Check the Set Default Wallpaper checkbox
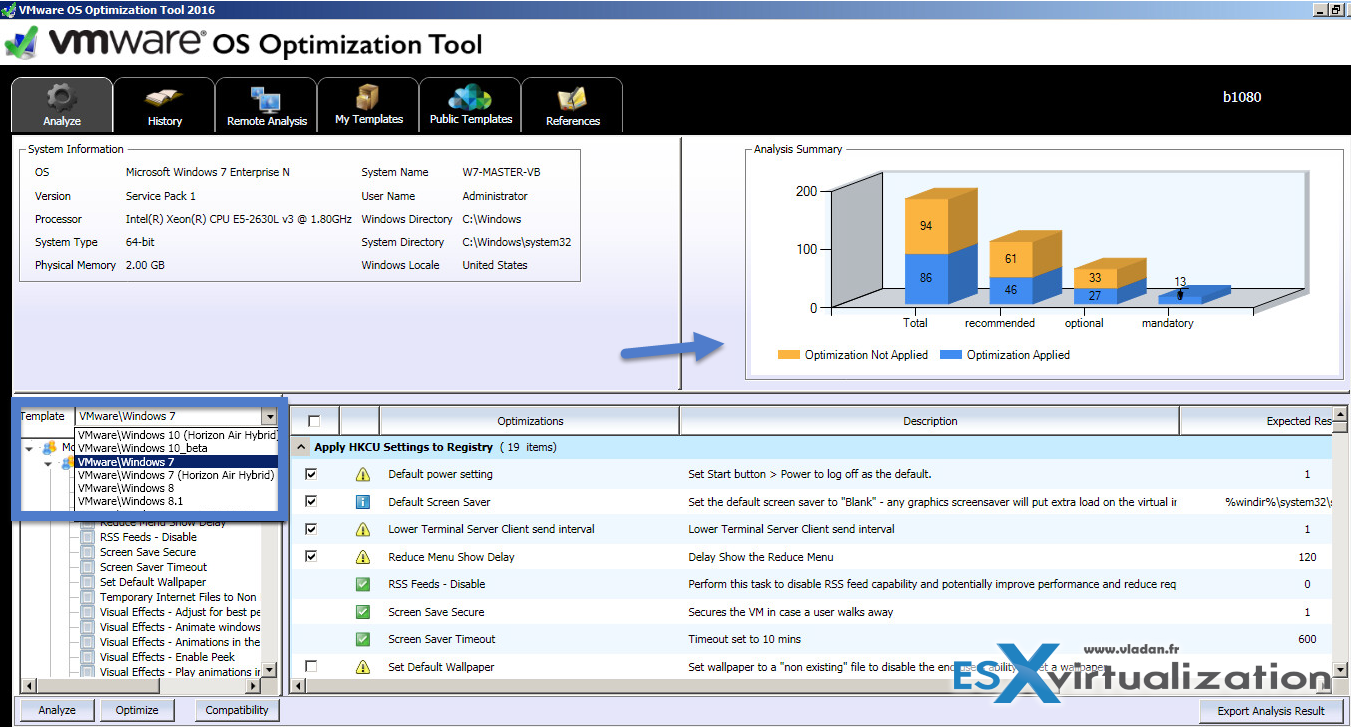 coord(311,667)
